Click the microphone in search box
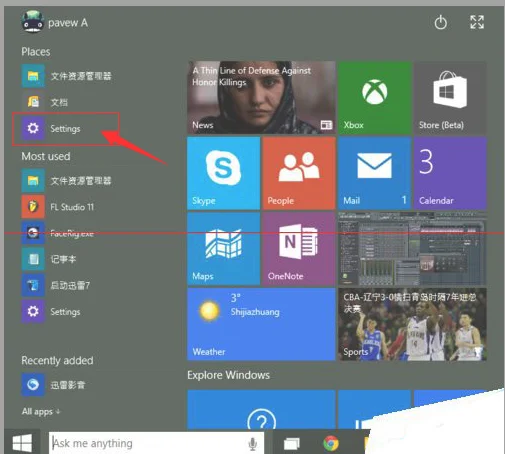 [253, 444]
